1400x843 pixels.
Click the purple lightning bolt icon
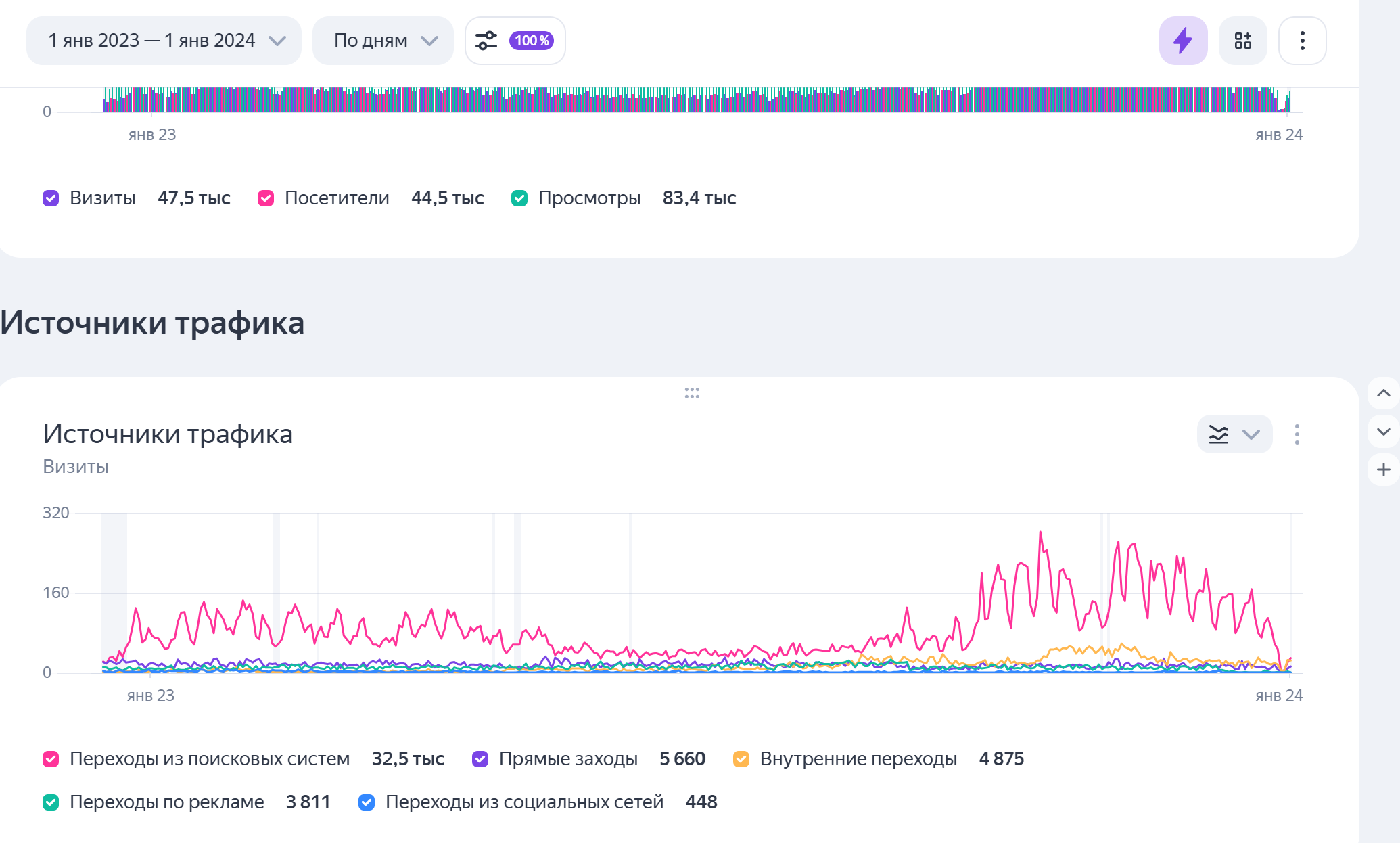click(1182, 41)
